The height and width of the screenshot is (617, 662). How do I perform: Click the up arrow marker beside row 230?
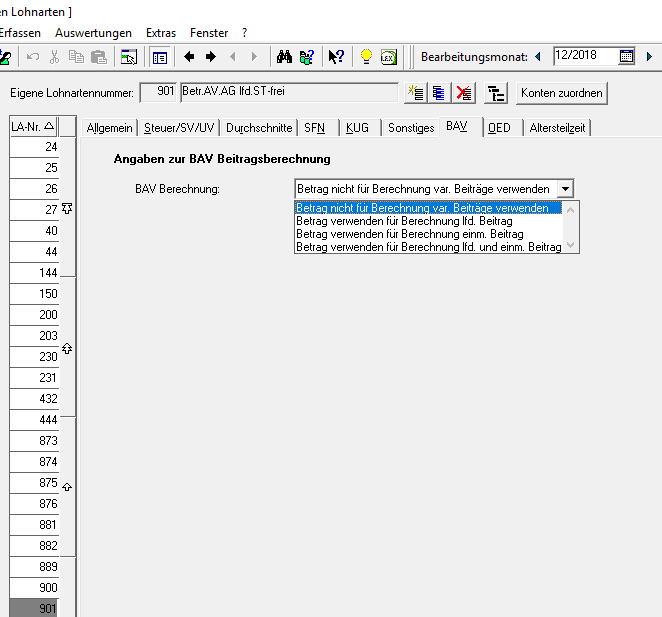(x=67, y=348)
